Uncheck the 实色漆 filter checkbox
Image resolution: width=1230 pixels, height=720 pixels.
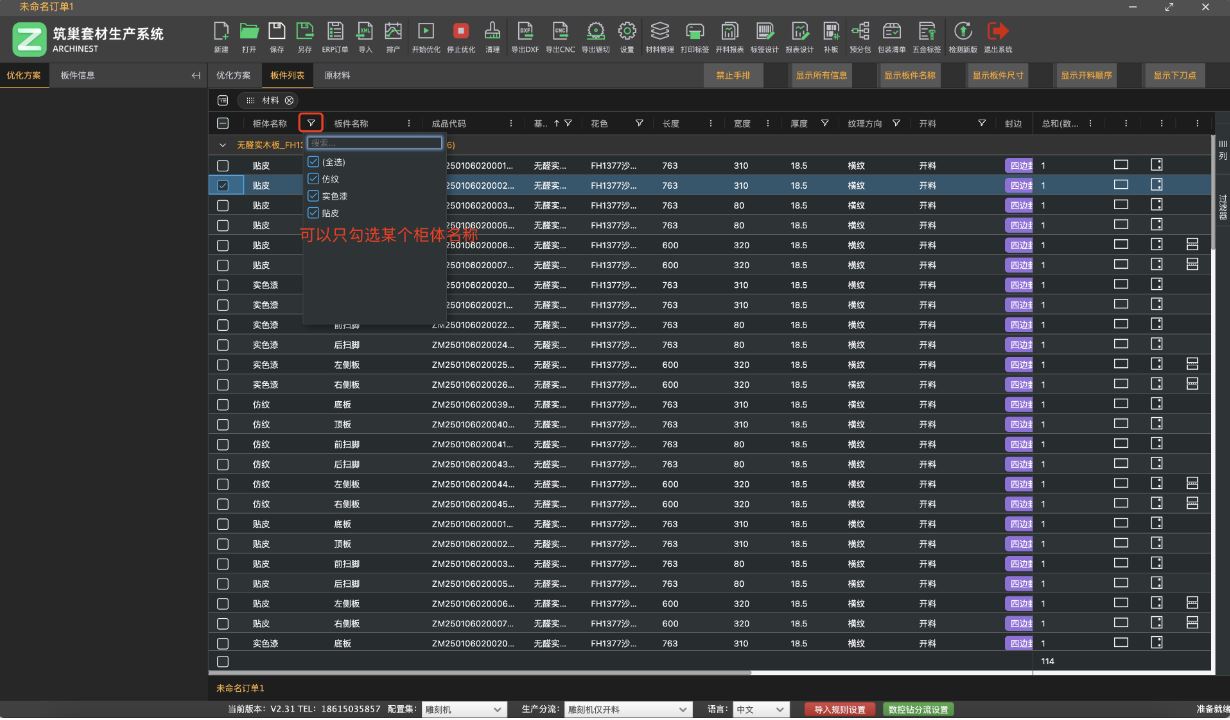pos(314,196)
